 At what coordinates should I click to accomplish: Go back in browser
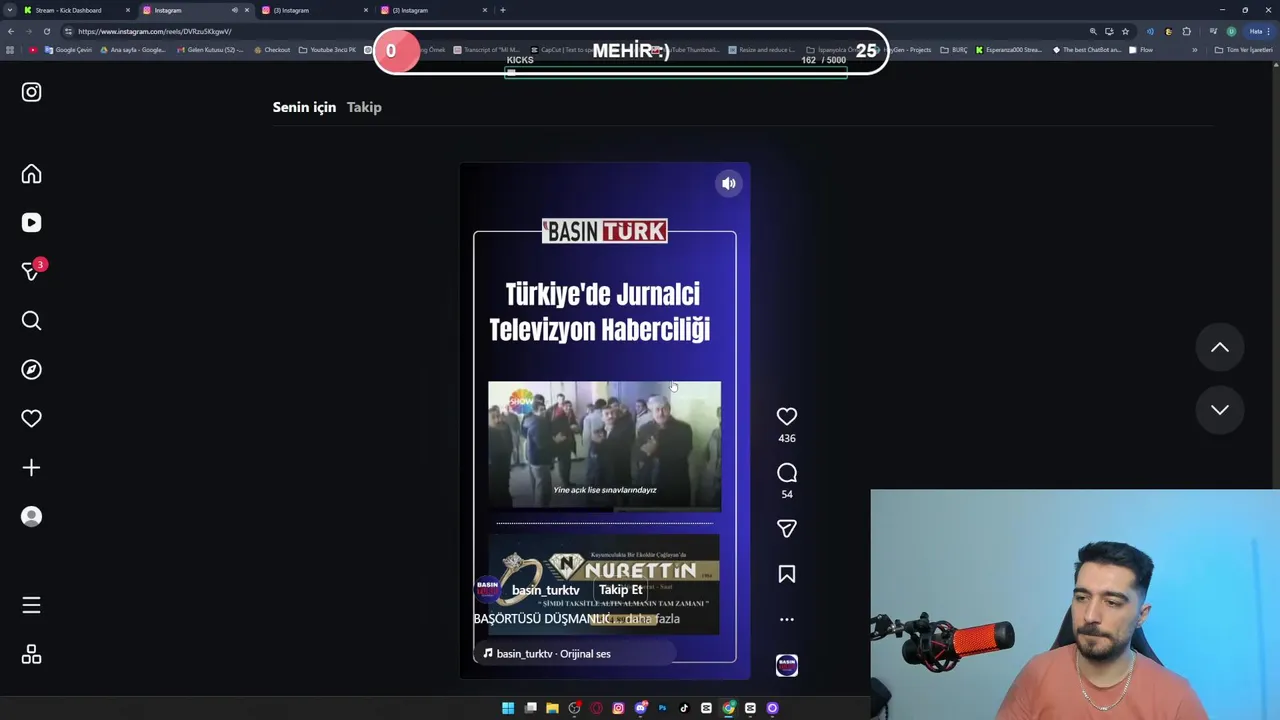[11, 31]
